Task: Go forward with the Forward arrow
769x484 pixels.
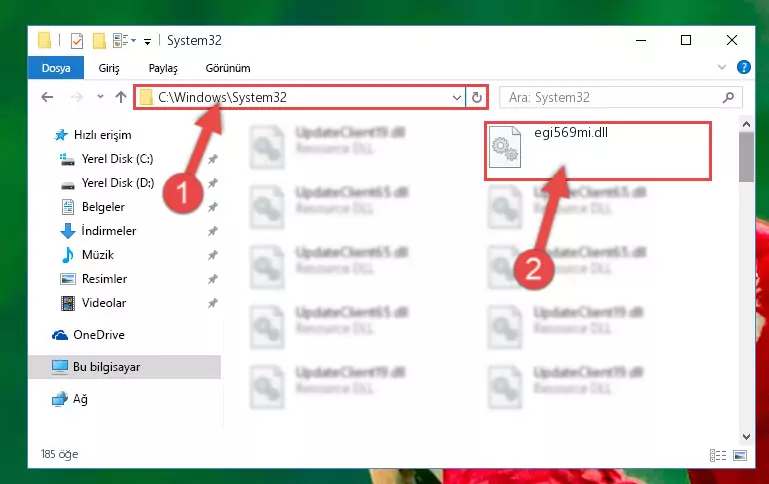Action: click(77, 97)
